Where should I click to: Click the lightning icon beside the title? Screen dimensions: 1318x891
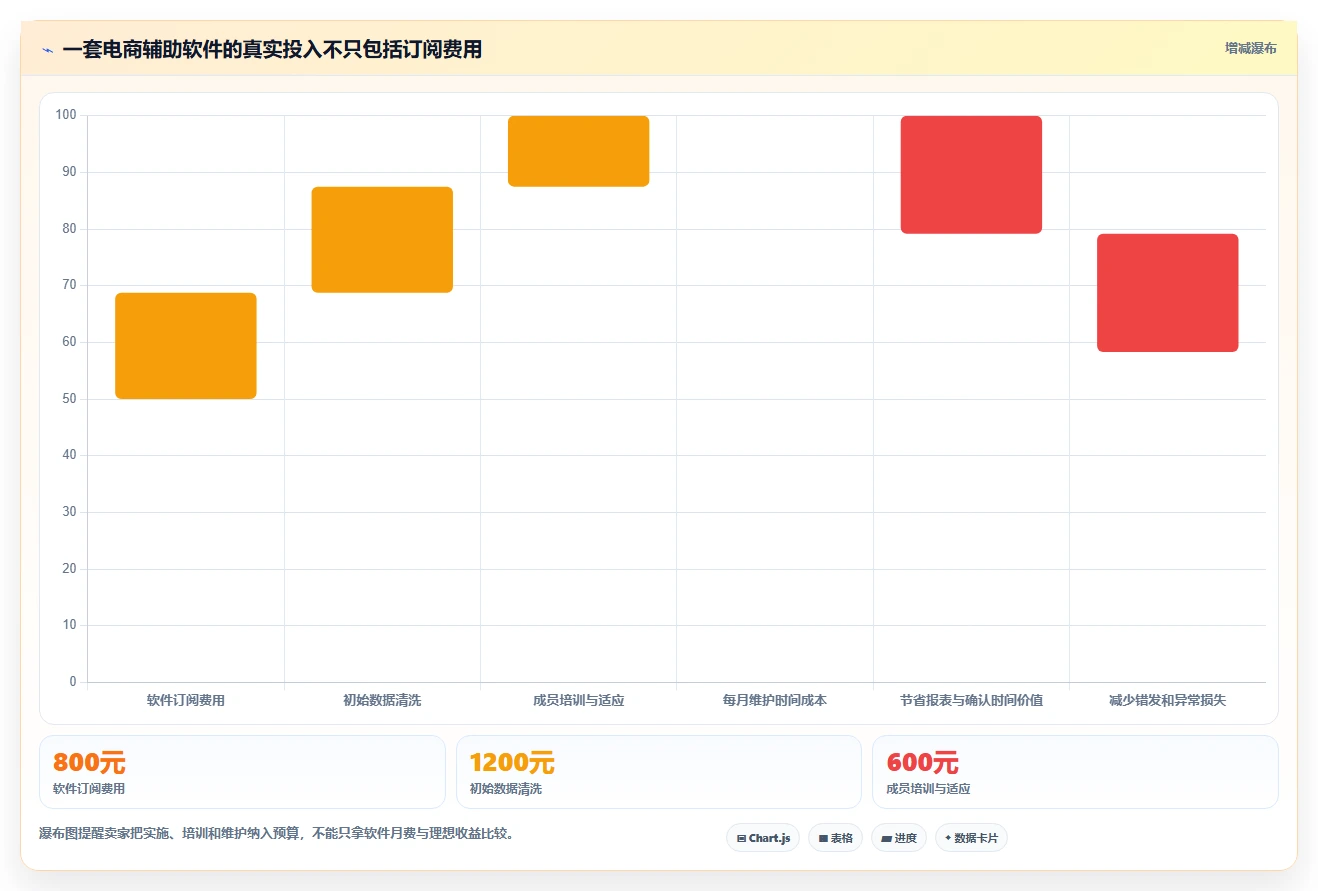tap(47, 49)
